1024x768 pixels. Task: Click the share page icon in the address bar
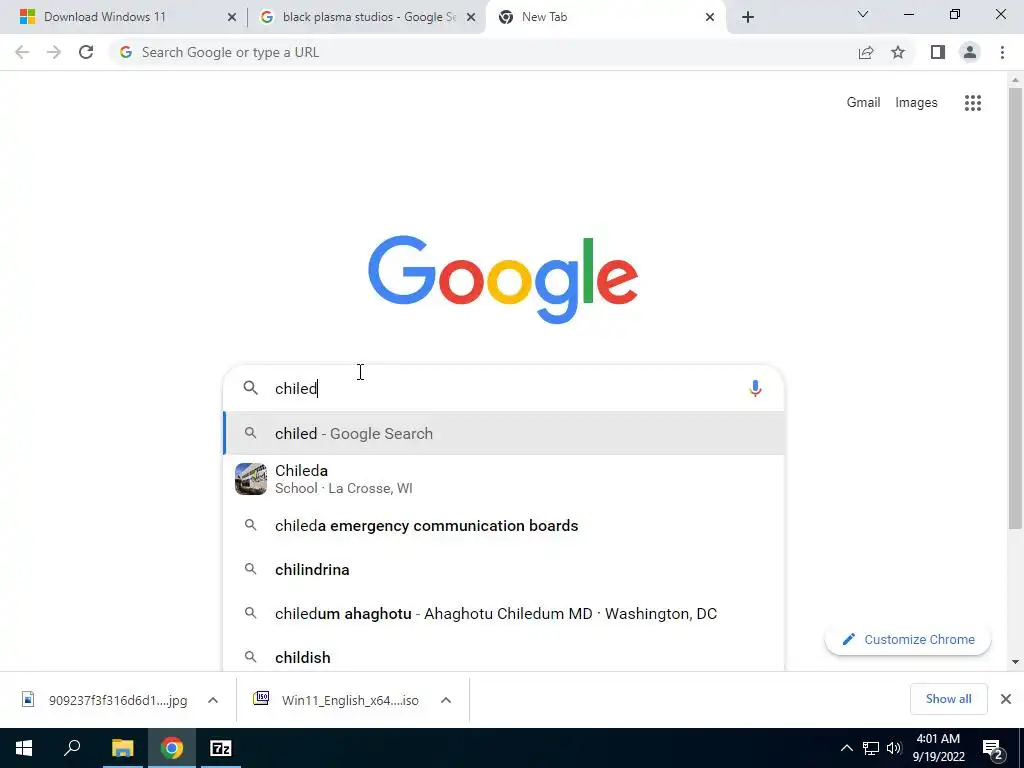pos(866,53)
